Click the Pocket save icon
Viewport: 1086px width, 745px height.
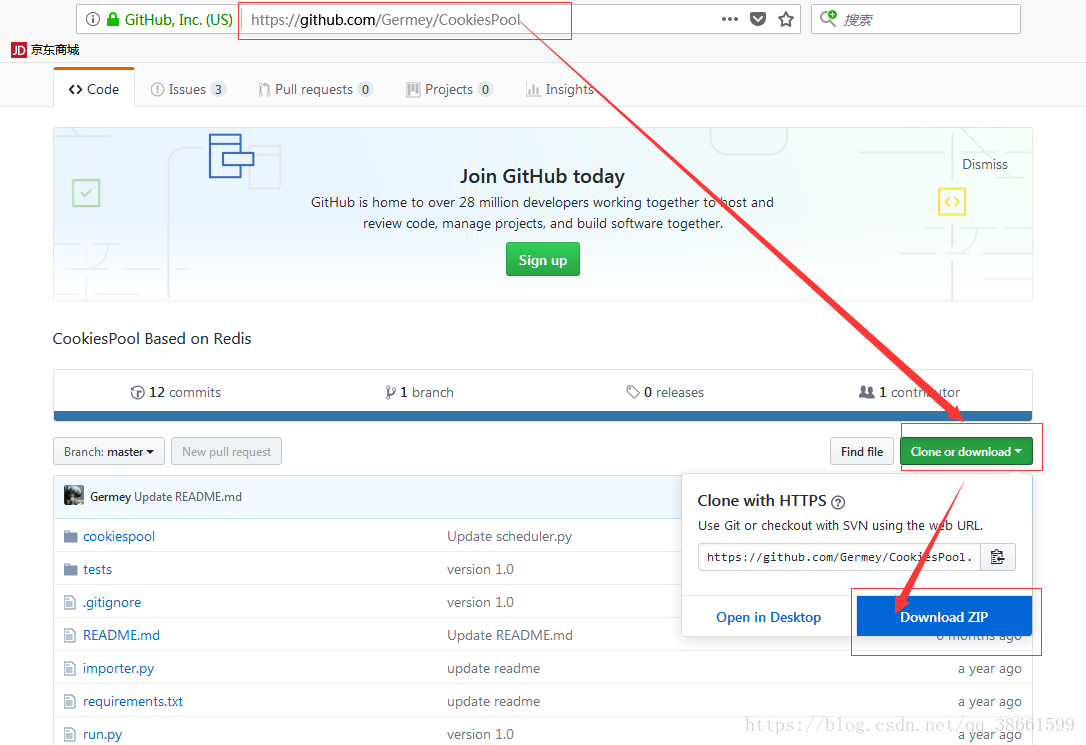758,19
